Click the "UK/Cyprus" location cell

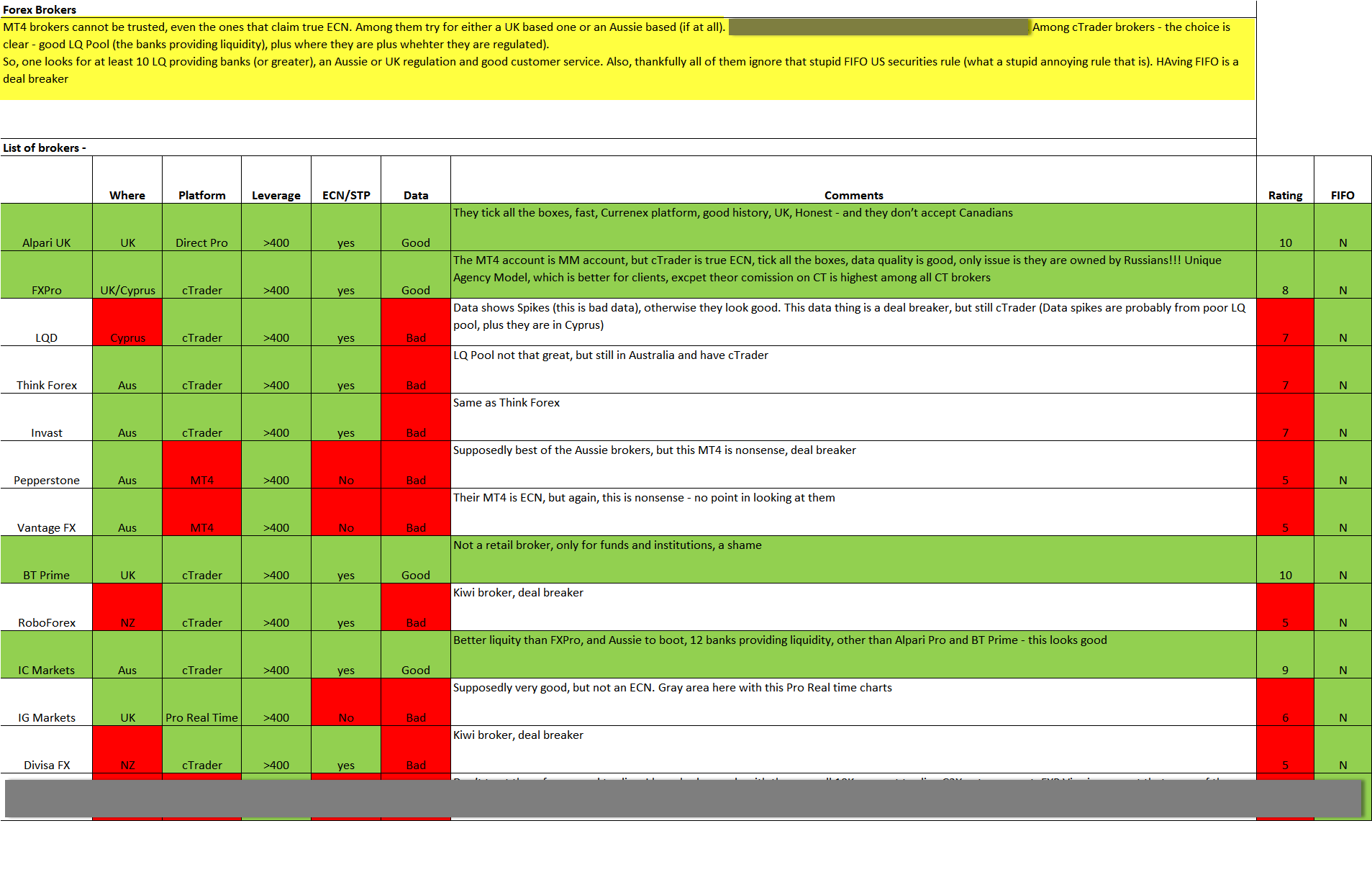point(127,275)
